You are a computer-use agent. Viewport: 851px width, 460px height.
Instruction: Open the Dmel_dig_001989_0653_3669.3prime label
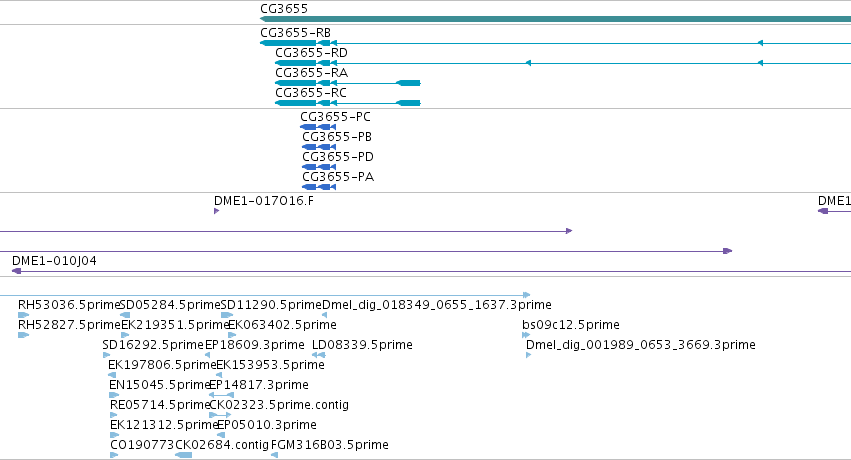tap(640, 345)
